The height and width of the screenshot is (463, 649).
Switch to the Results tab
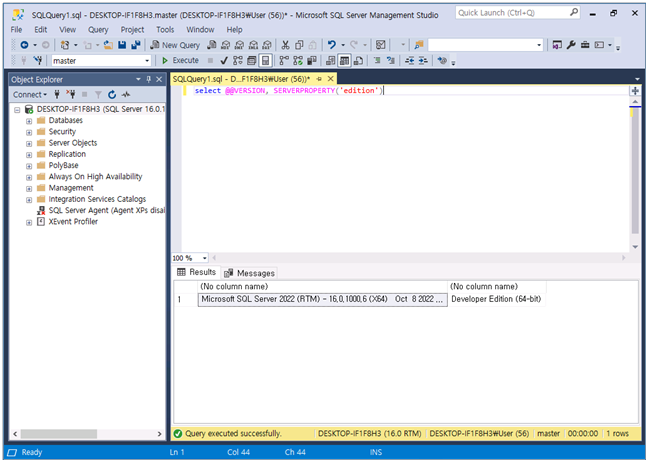(x=197, y=272)
